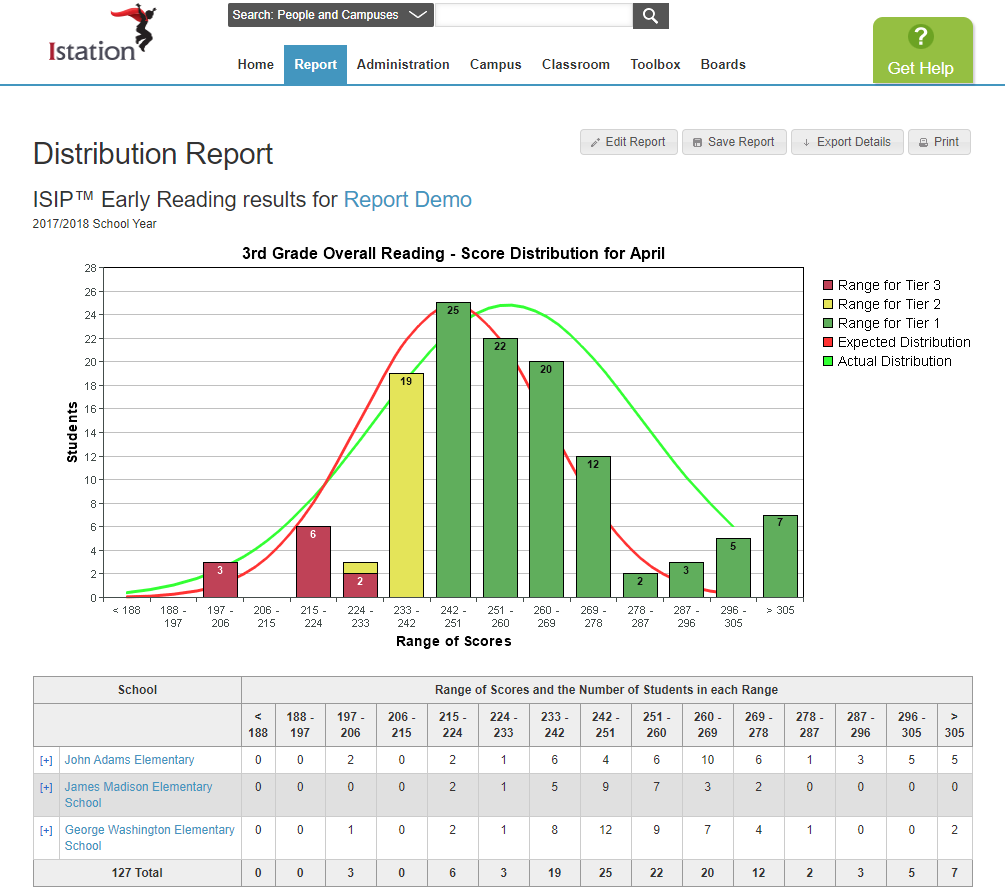Open the Report Demo link

[407, 199]
